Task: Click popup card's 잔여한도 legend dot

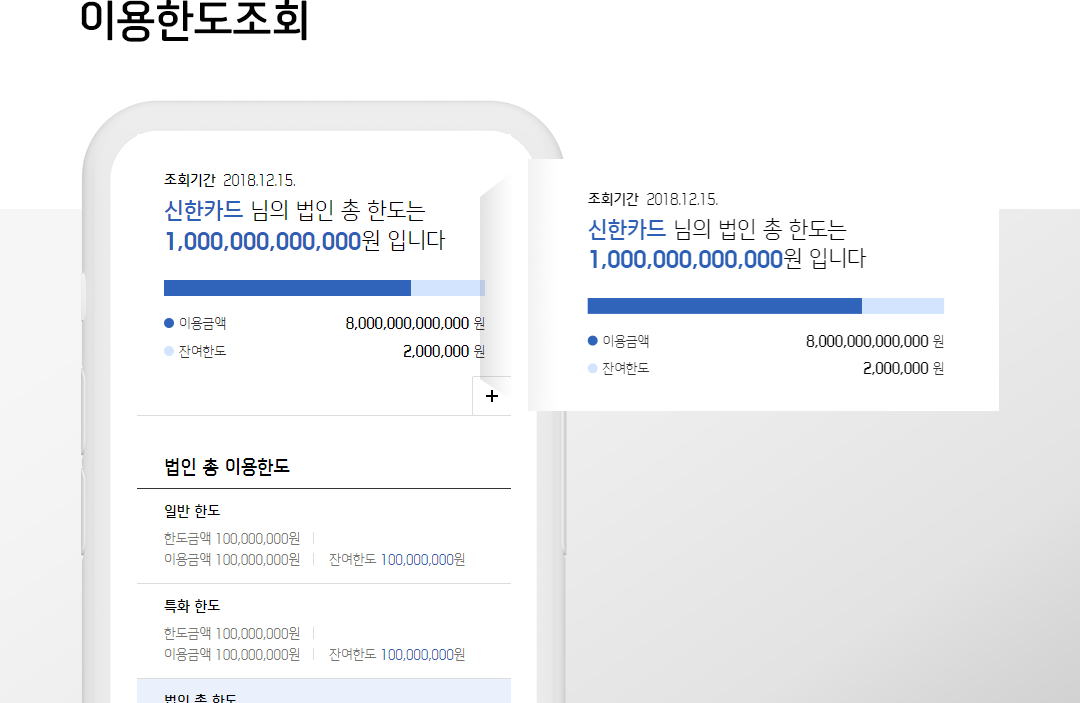Action: tap(592, 368)
